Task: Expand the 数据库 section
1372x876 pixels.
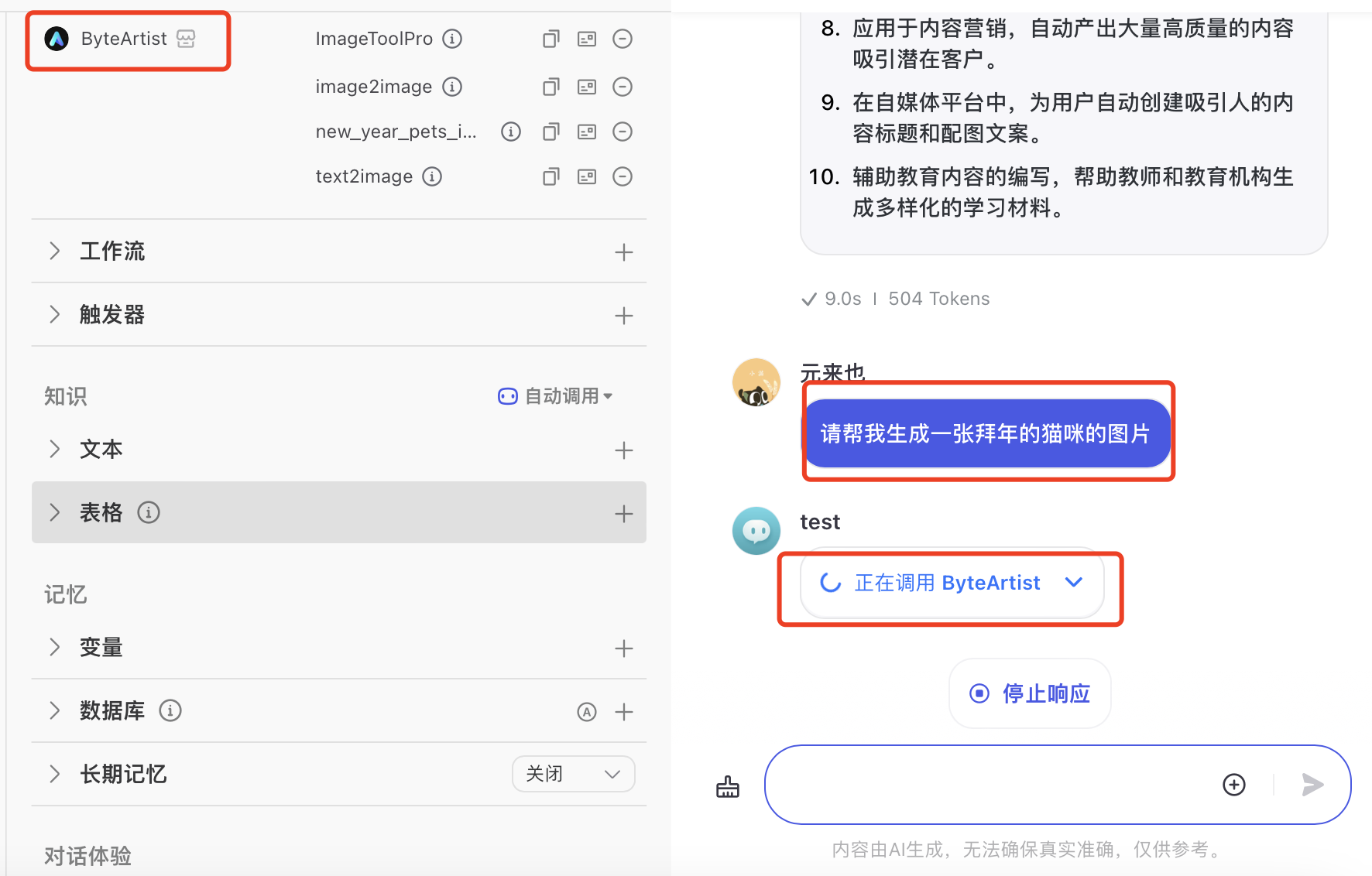Action: [x=54, y=710]
